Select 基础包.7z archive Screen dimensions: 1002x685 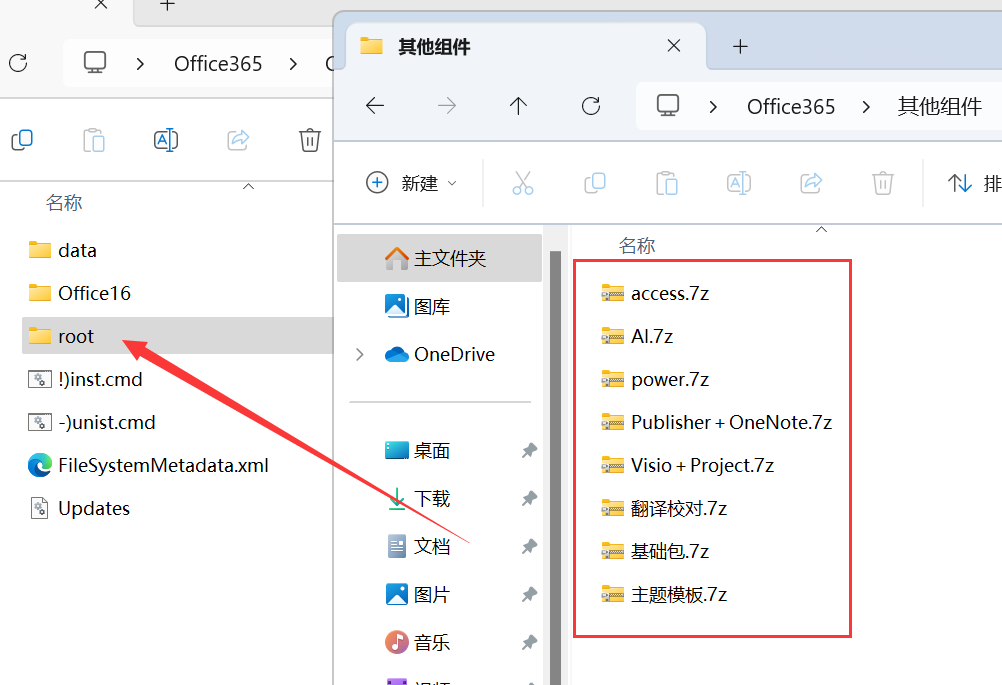point(654,551)
